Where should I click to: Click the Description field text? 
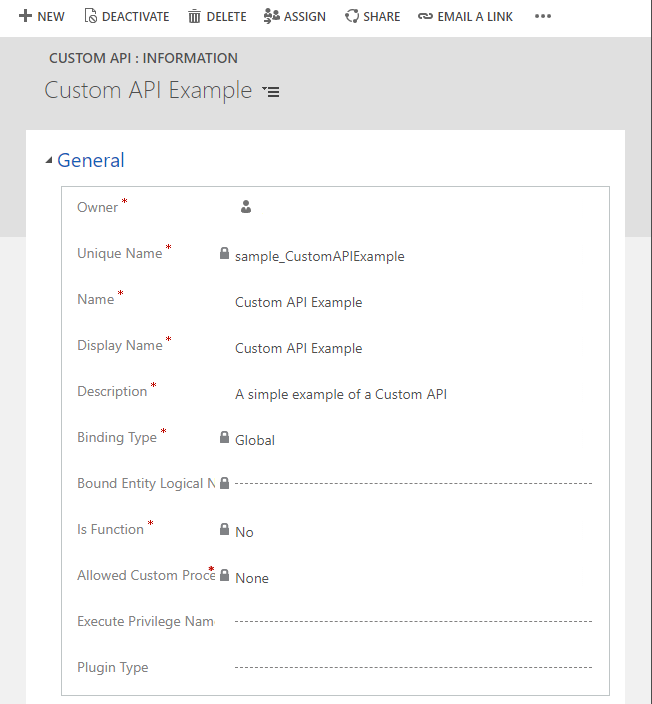coord(340,394)
